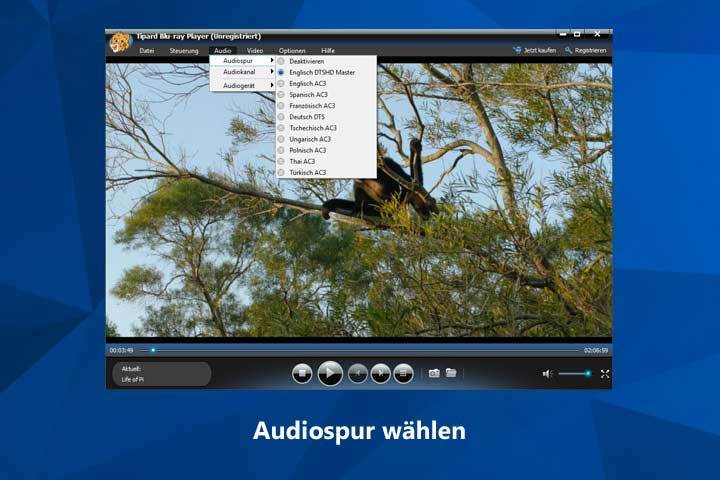Open the snapshot folder icon
This screenshot has width=720, height=480.
click(x=451, y=373)
